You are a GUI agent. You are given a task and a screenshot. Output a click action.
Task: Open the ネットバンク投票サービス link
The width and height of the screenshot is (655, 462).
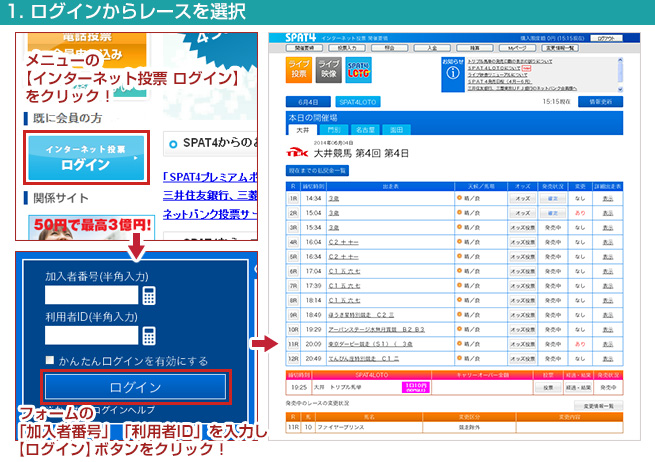(x=210, y=214)
